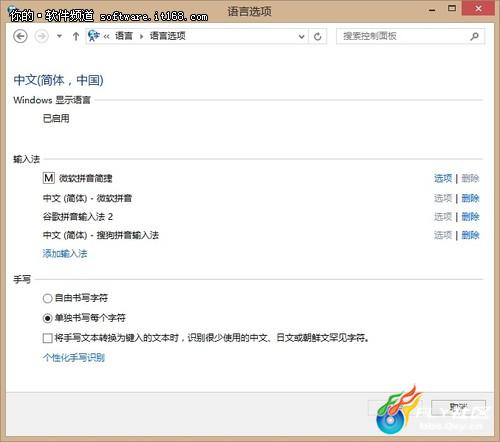Screen dimensions: 500x442
Task: Open the 个性化手写识别 link
Action: [74, 358]
